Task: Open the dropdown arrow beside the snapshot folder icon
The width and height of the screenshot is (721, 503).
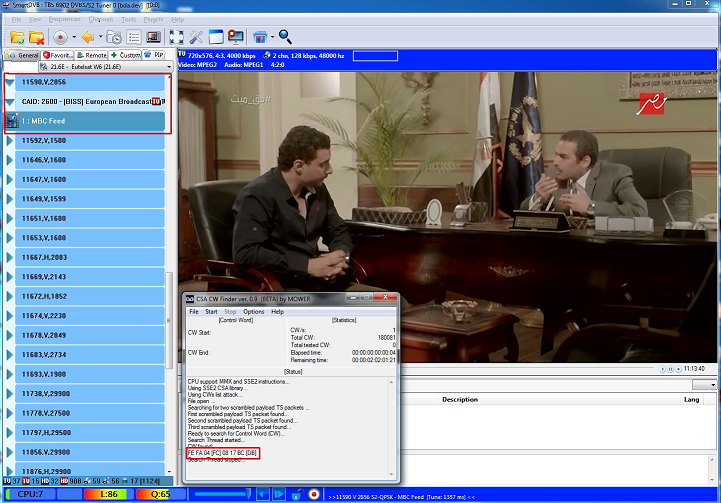Action: 272,37
